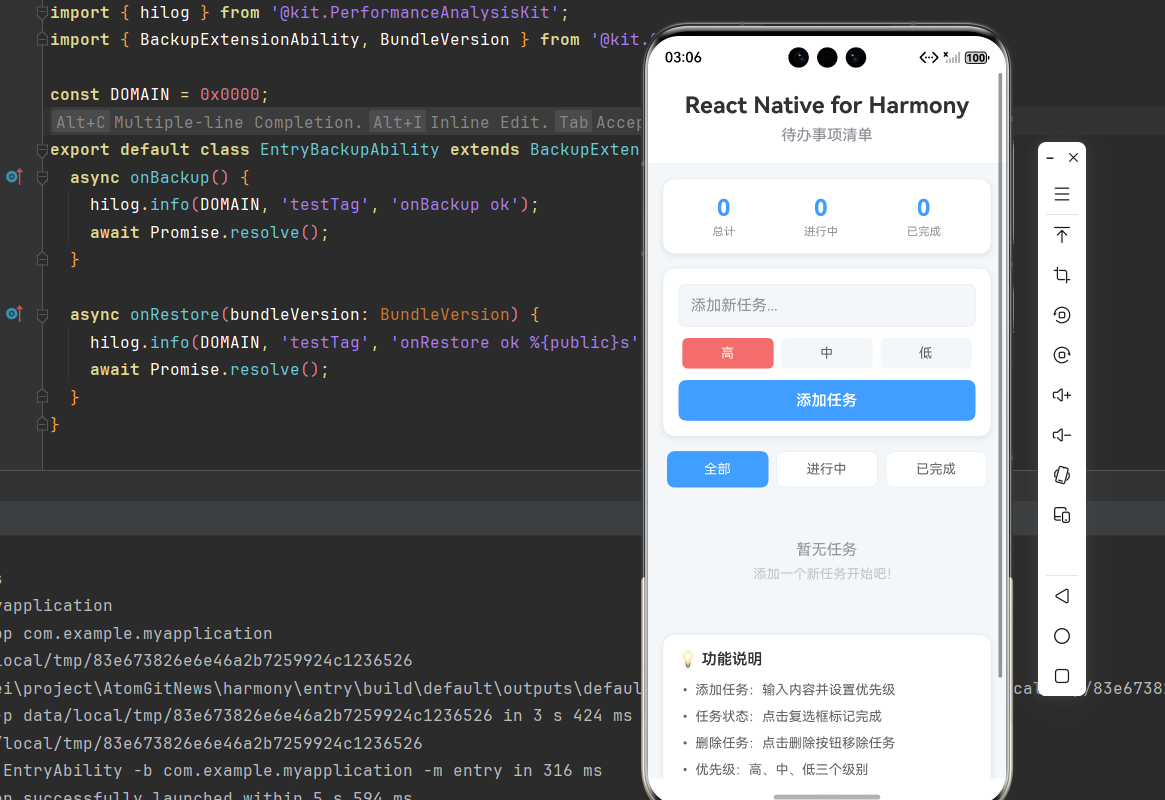
Task: Click the emulator arrow-up-to-bar icon
Action: click(x=1062, y=235)
